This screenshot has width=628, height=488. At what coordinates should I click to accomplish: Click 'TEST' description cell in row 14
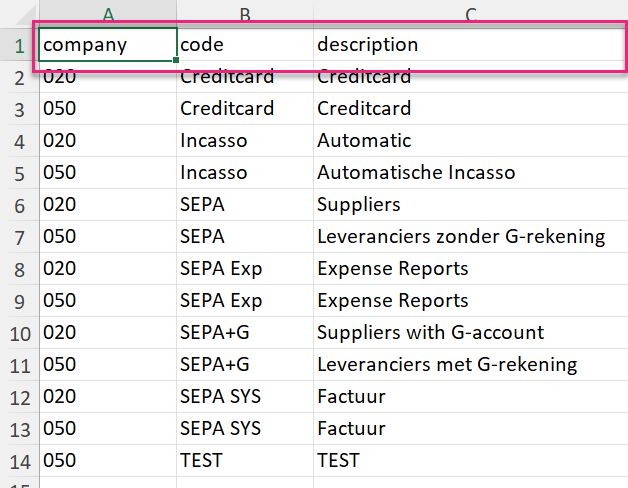tap(471, 461)
